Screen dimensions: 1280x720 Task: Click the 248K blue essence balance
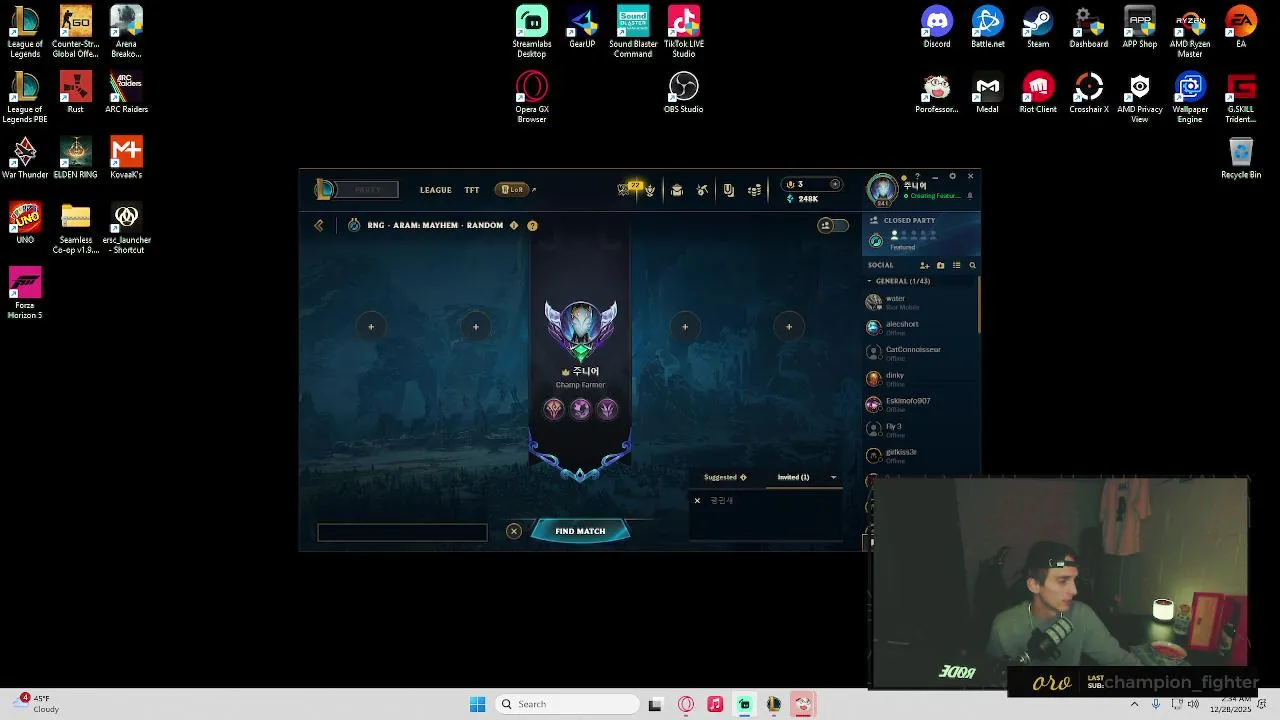[804, 199]
